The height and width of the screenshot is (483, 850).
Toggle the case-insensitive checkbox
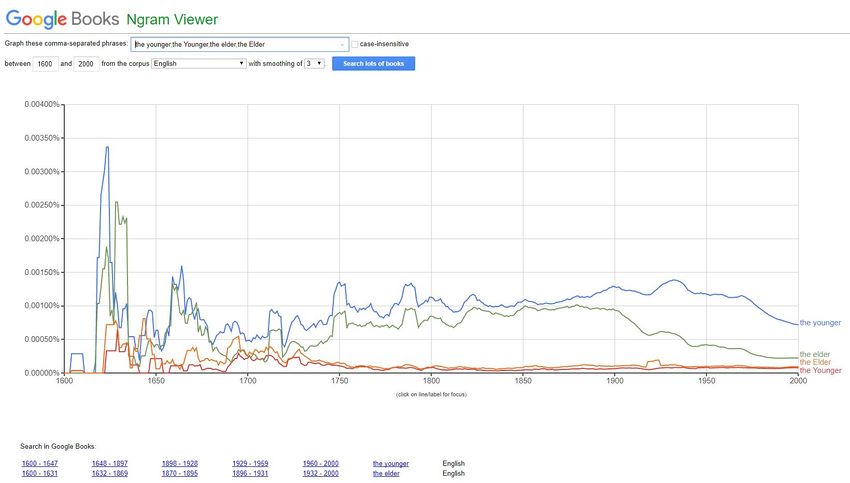click(355, 44)
